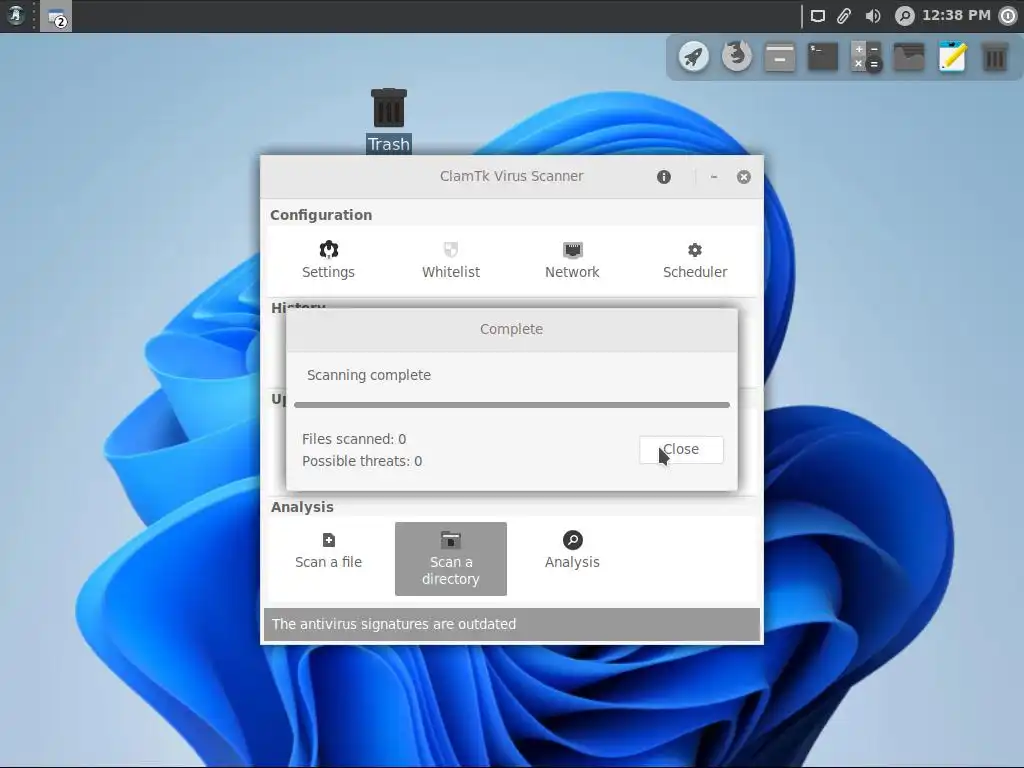1024x768 pixels.
Task: Click the 12:38 PM clock
Action: point(956,15)
